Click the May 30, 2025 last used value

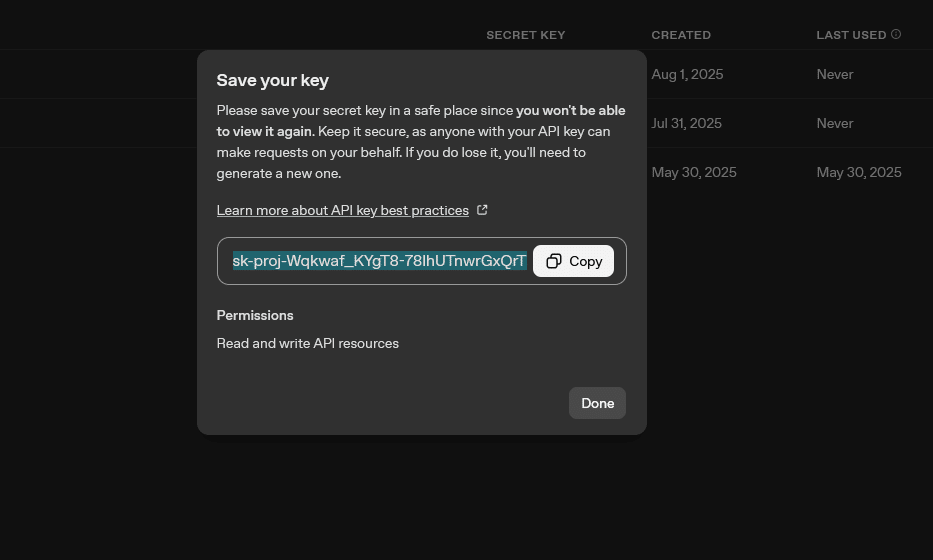pyautogui.click(x=859, y=173)
